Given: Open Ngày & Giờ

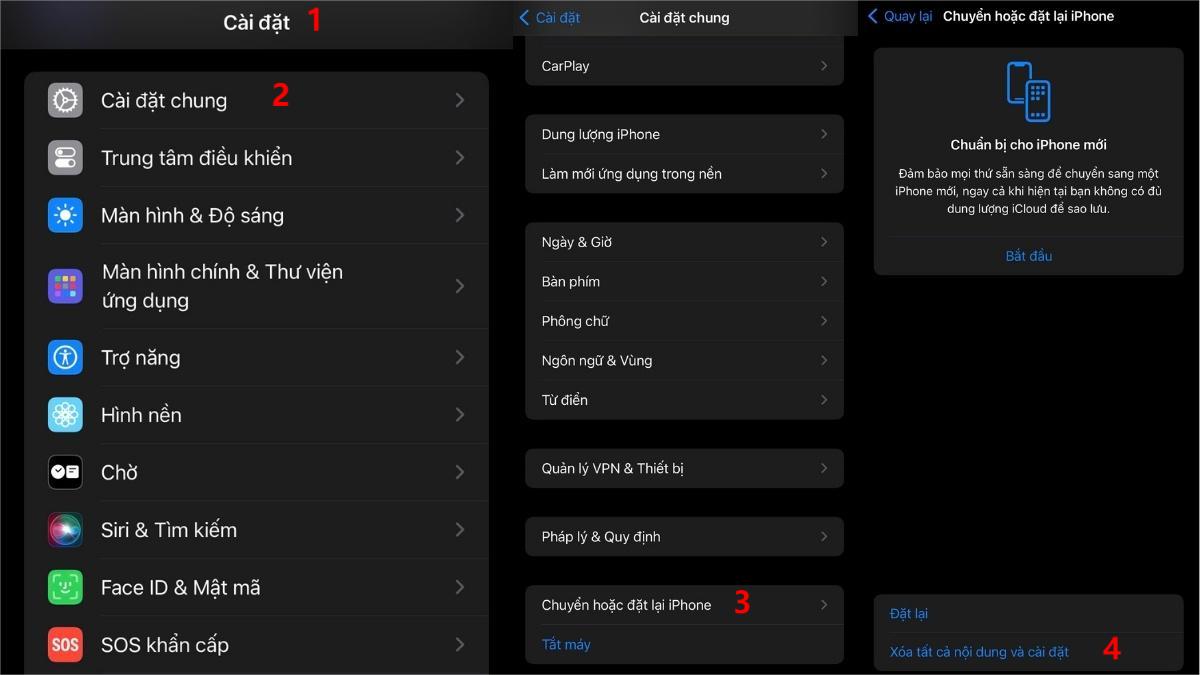Looking at the screenshot, I should click(684, 242).
